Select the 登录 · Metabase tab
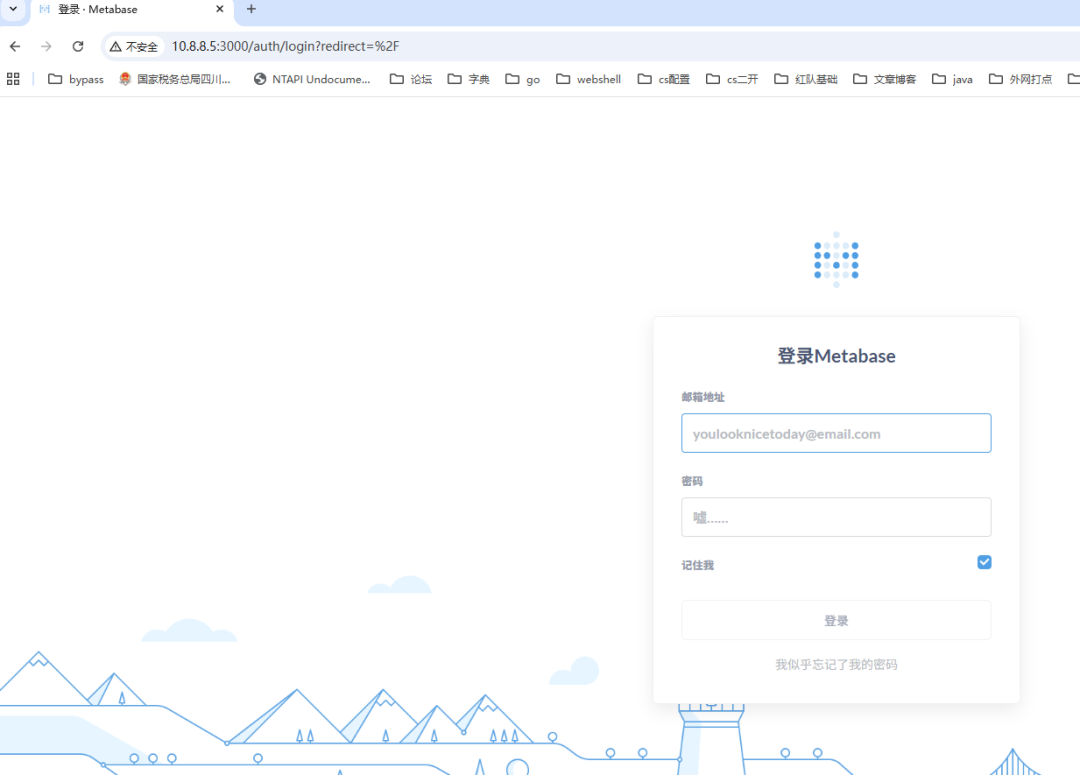The width and height of the screenshot is (1080, 775). pyautogui.click(x=131, y=10)
